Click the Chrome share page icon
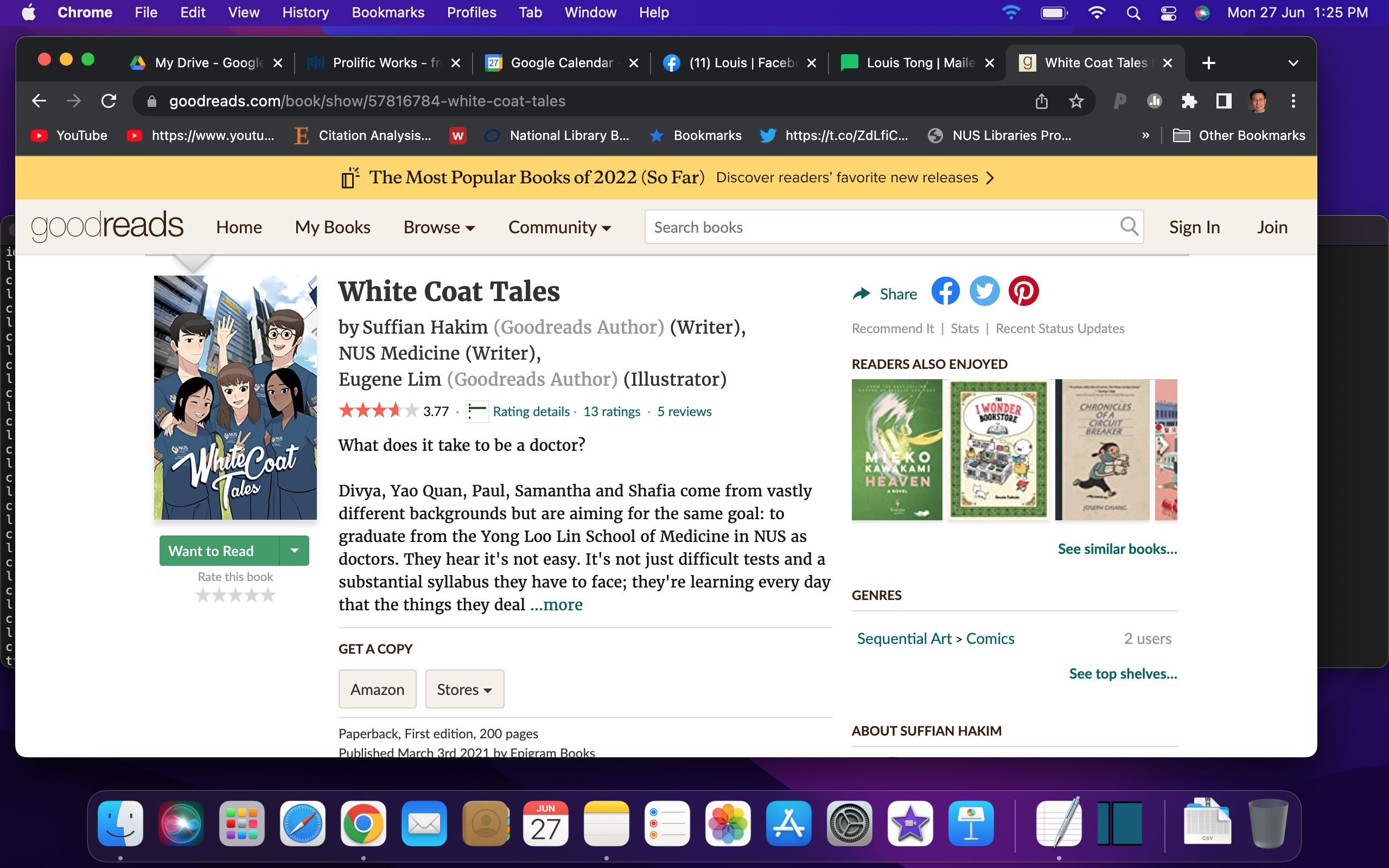The image size is (1389, 868). point(1041,101)
